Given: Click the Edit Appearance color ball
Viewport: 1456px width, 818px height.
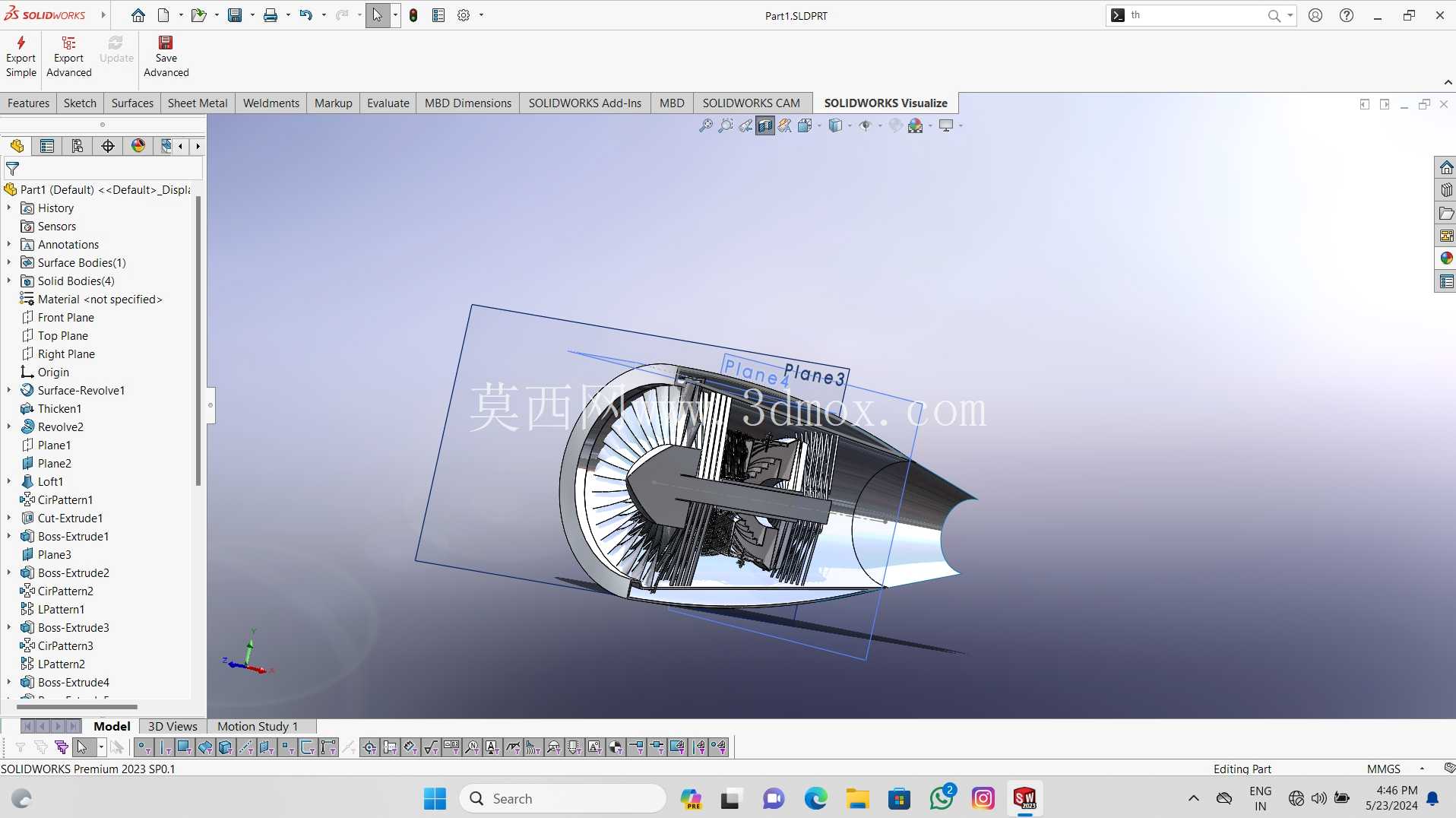Looking at the screenshot, I should pos(915,125).
